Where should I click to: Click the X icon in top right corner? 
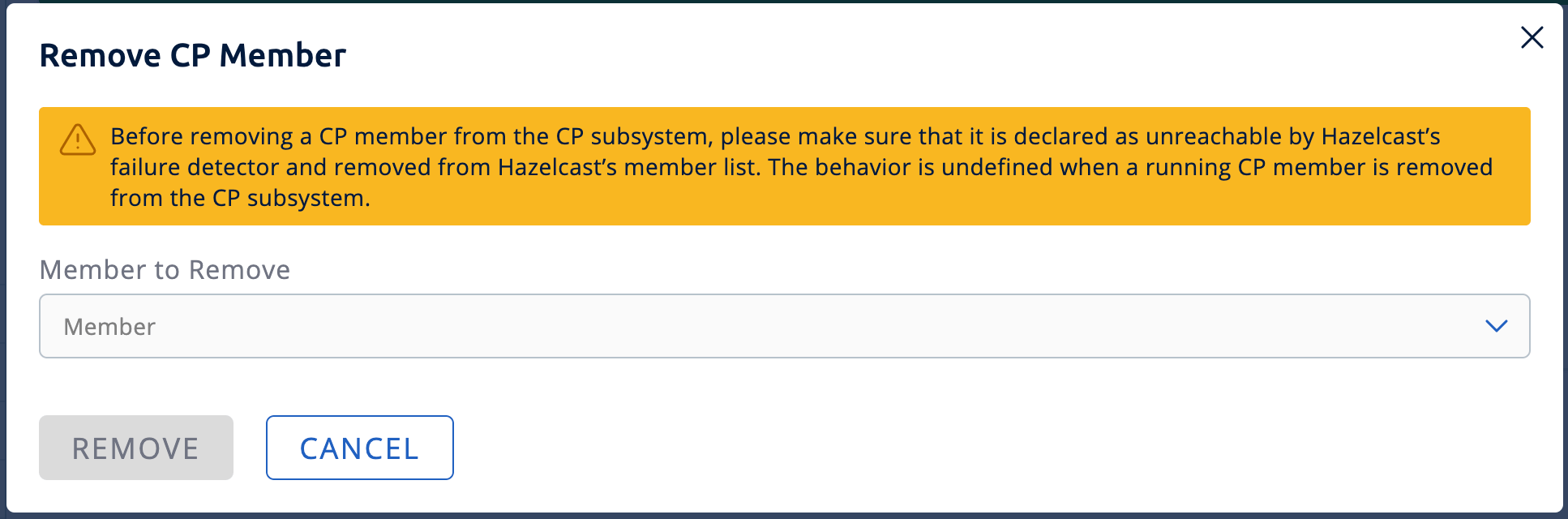[x=1532, y=37]
